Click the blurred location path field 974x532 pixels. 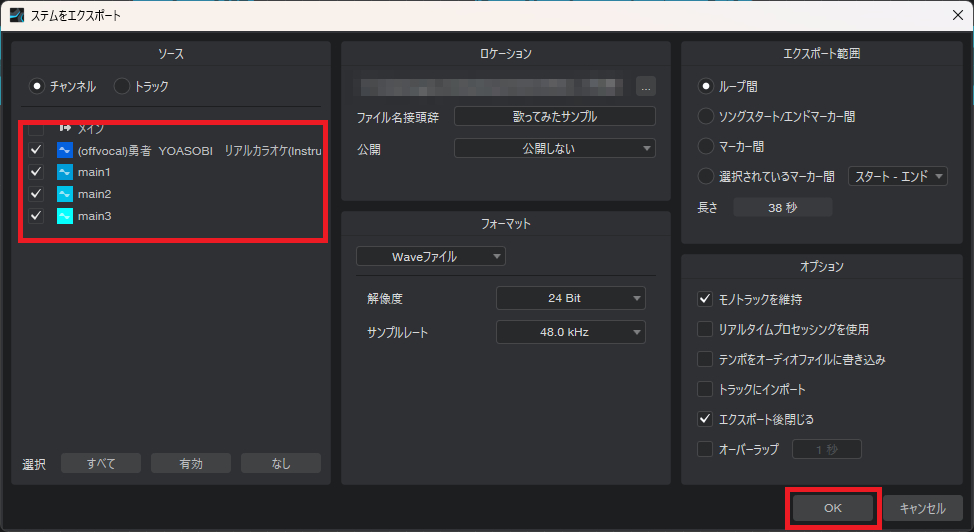492,87
